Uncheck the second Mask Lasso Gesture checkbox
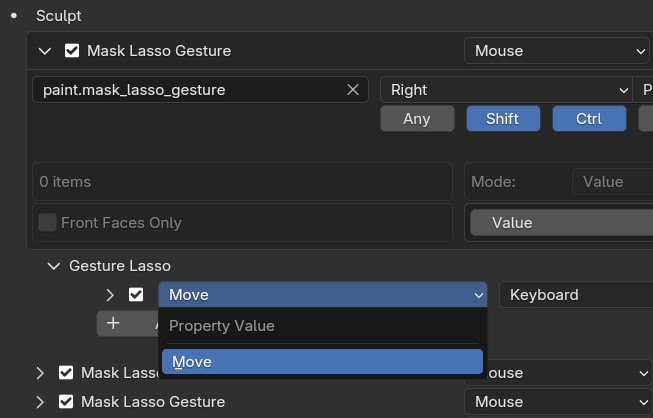Screen dimensions: 653x418 (x=66, y=373)
